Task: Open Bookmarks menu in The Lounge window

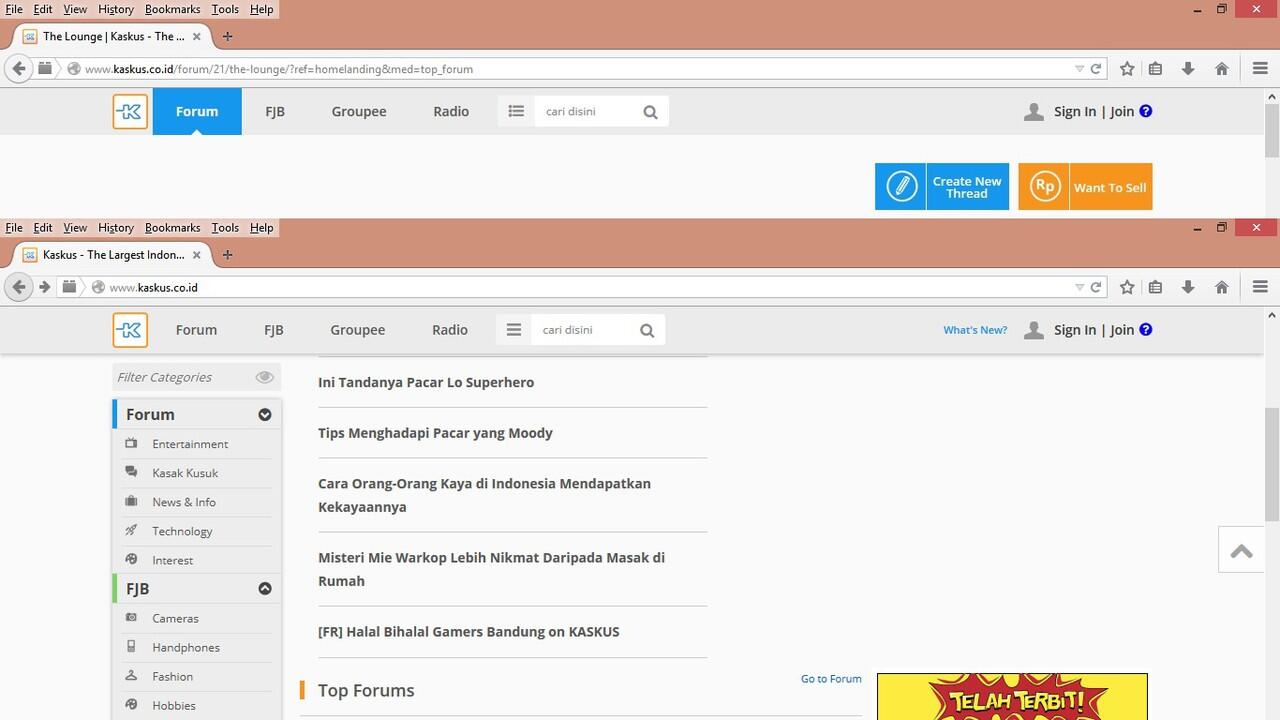Action: click(x=172, y=9)
